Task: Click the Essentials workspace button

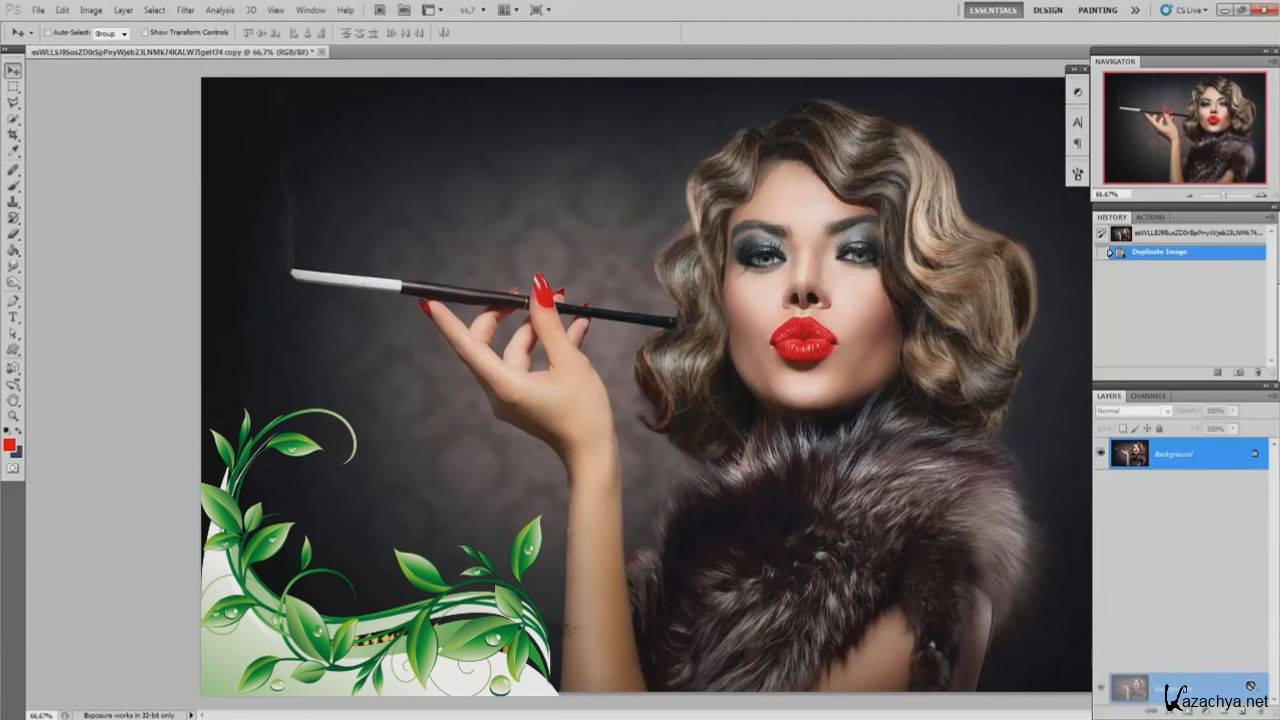Action: pyautogui.click(x=992, y=10)
